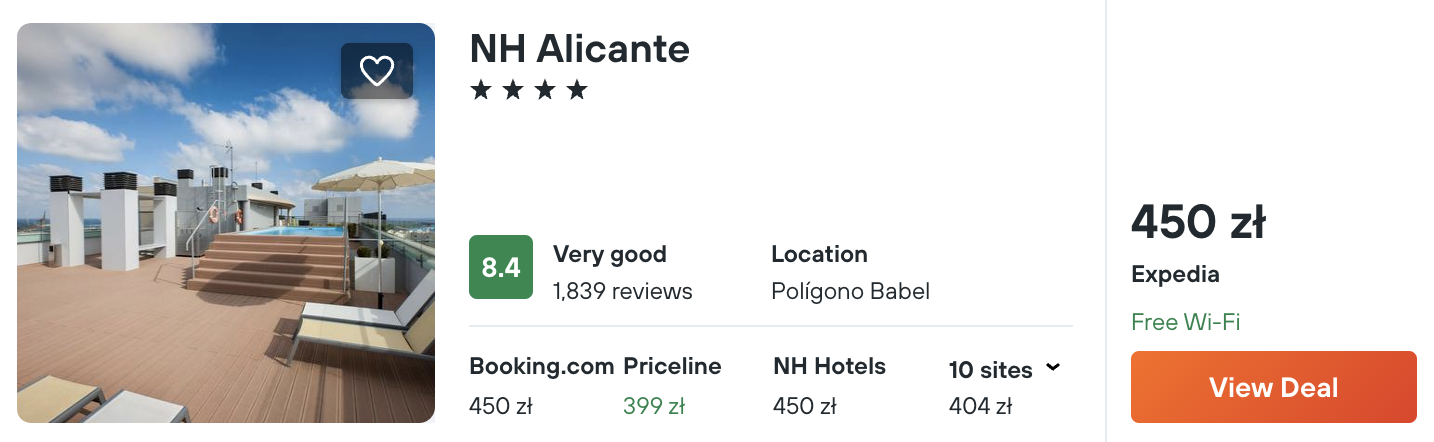
Task: Choose the 404 zł price under 10 sites
Action: pos(980,406)
